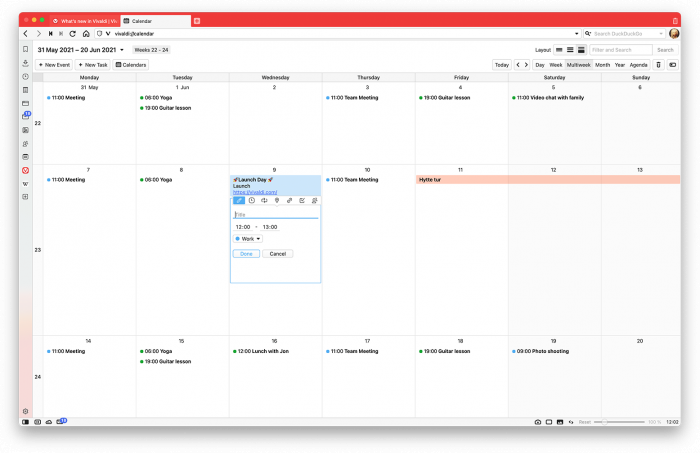This screenshot has width=700, height=453.
Task: Open the Bookmarks panel in the sidebar
Action: 25,49
